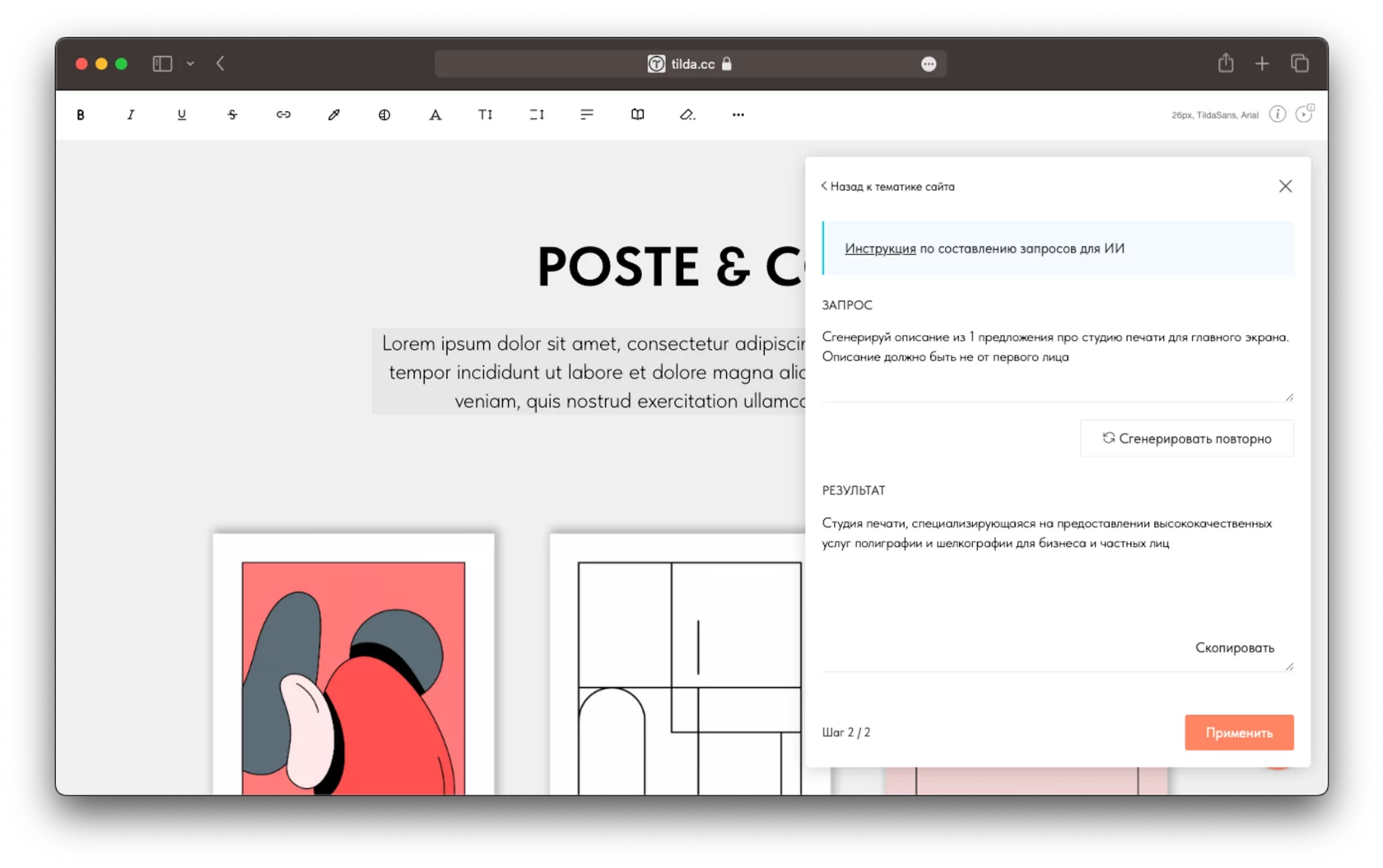Image resolution: width=1383 pixels, height=868 pixels.
Task: Open a new Safari tab
Action: [x=1262, y=63]
